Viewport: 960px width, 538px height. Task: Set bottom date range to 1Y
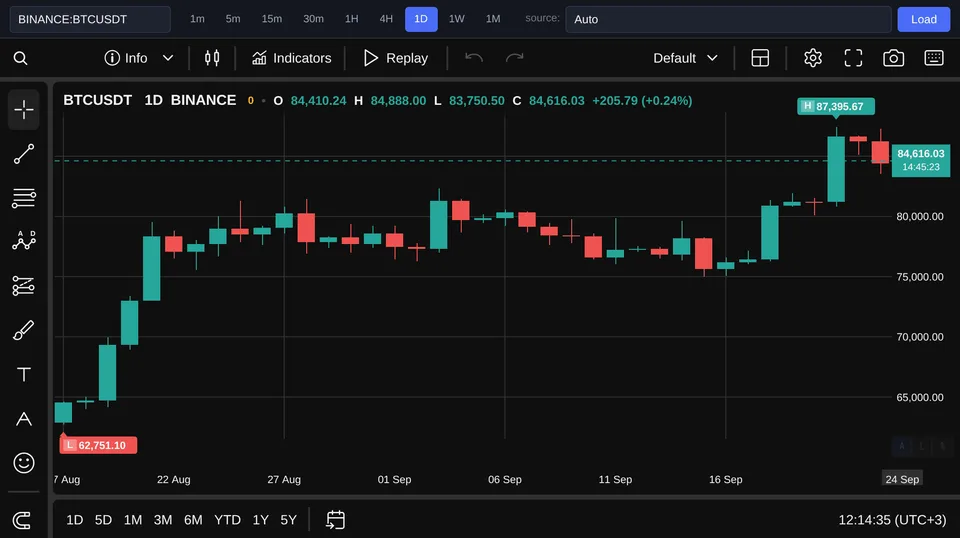pos(261,520)
